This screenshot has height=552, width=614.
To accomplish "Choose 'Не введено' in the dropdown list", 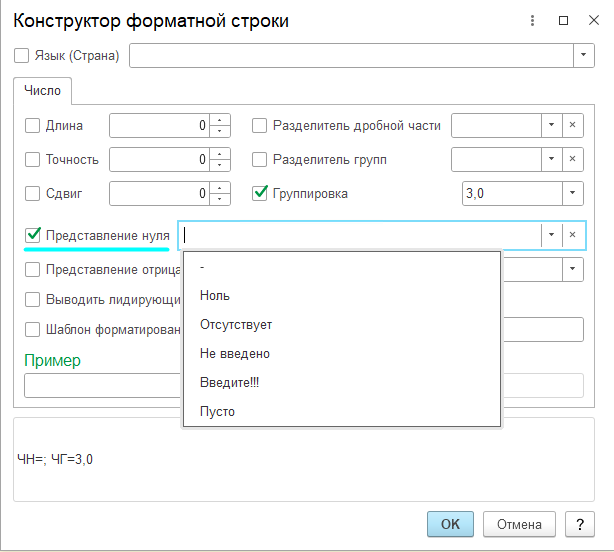I will 235,354.
